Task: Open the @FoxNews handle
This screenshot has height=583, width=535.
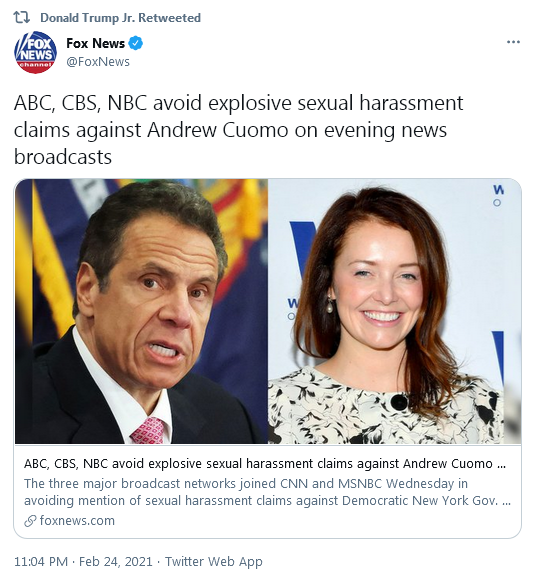Action: (98, 61)
